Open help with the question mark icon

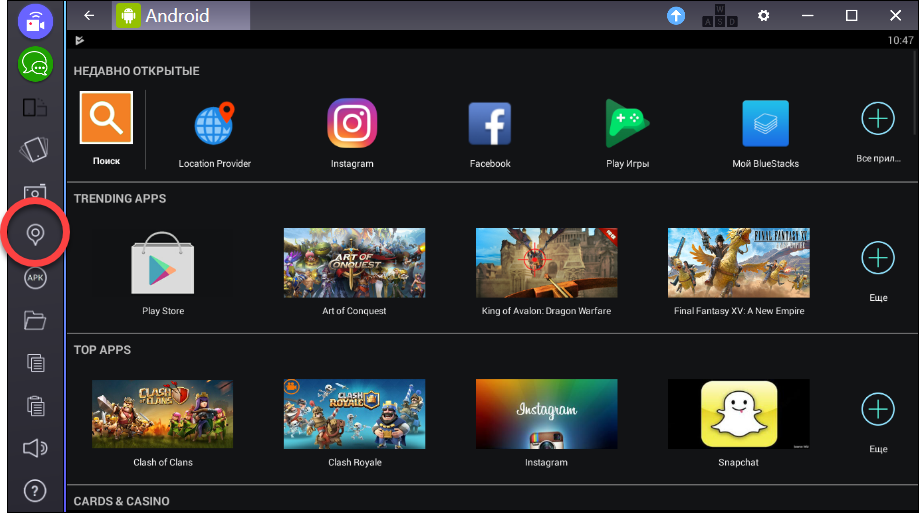pyautogui.click(x=35, y=491)
